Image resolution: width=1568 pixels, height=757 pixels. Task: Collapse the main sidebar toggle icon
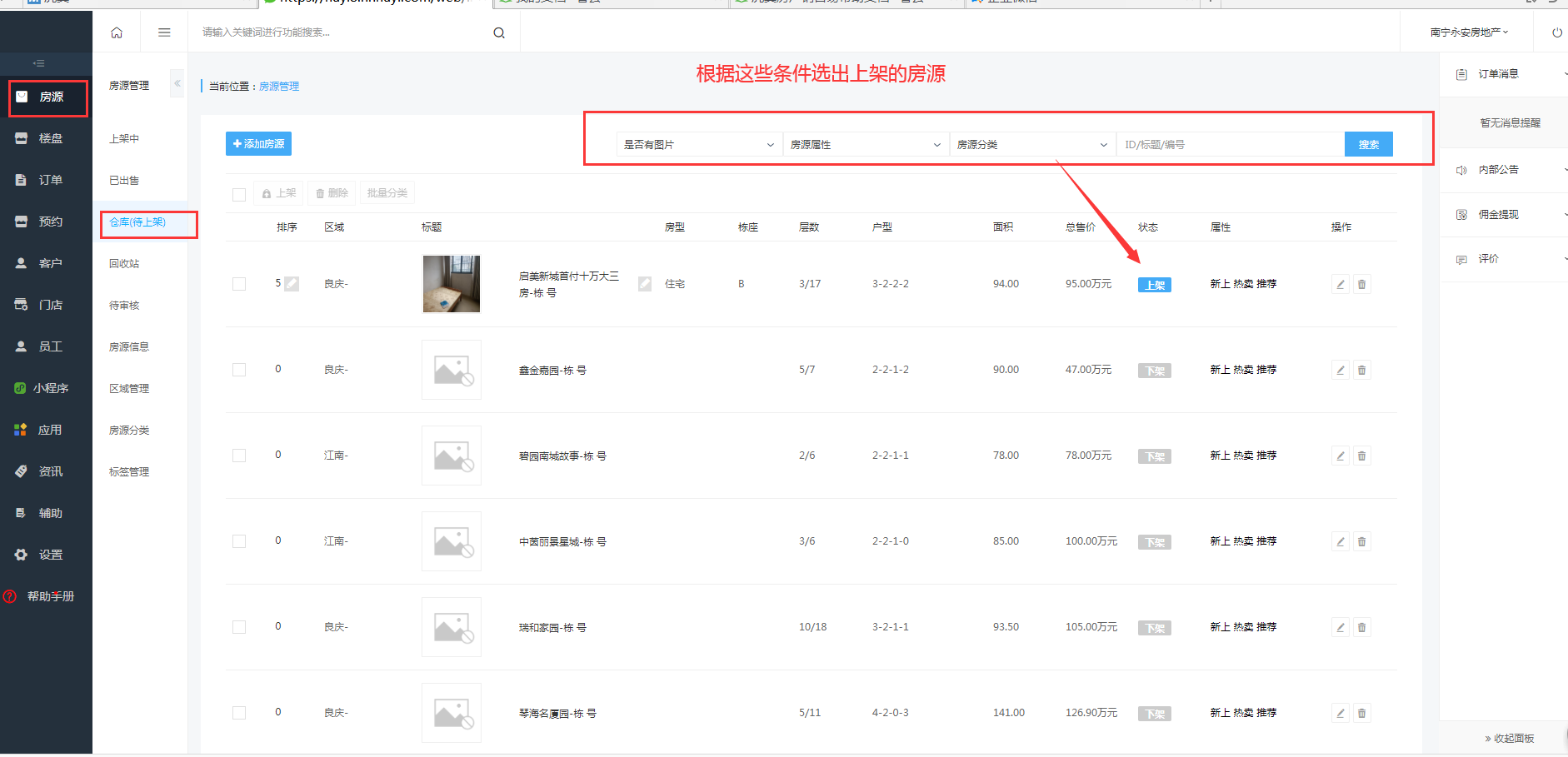coord(38,63)
